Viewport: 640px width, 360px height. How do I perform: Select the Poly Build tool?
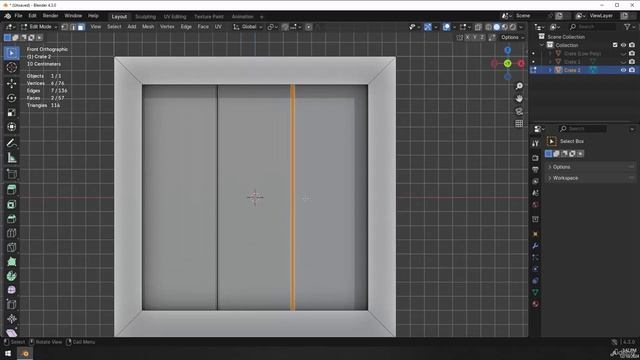coord(11,262)
